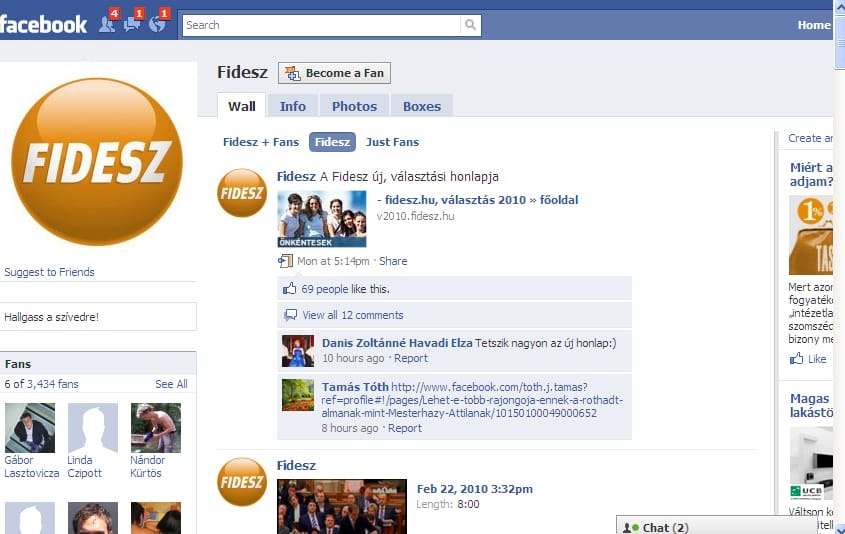845x534 pixels.
Task: Click Danis Zoltánné Havadi Elza's profile picture
Action: pyautogui.click(x=298, y=351)
